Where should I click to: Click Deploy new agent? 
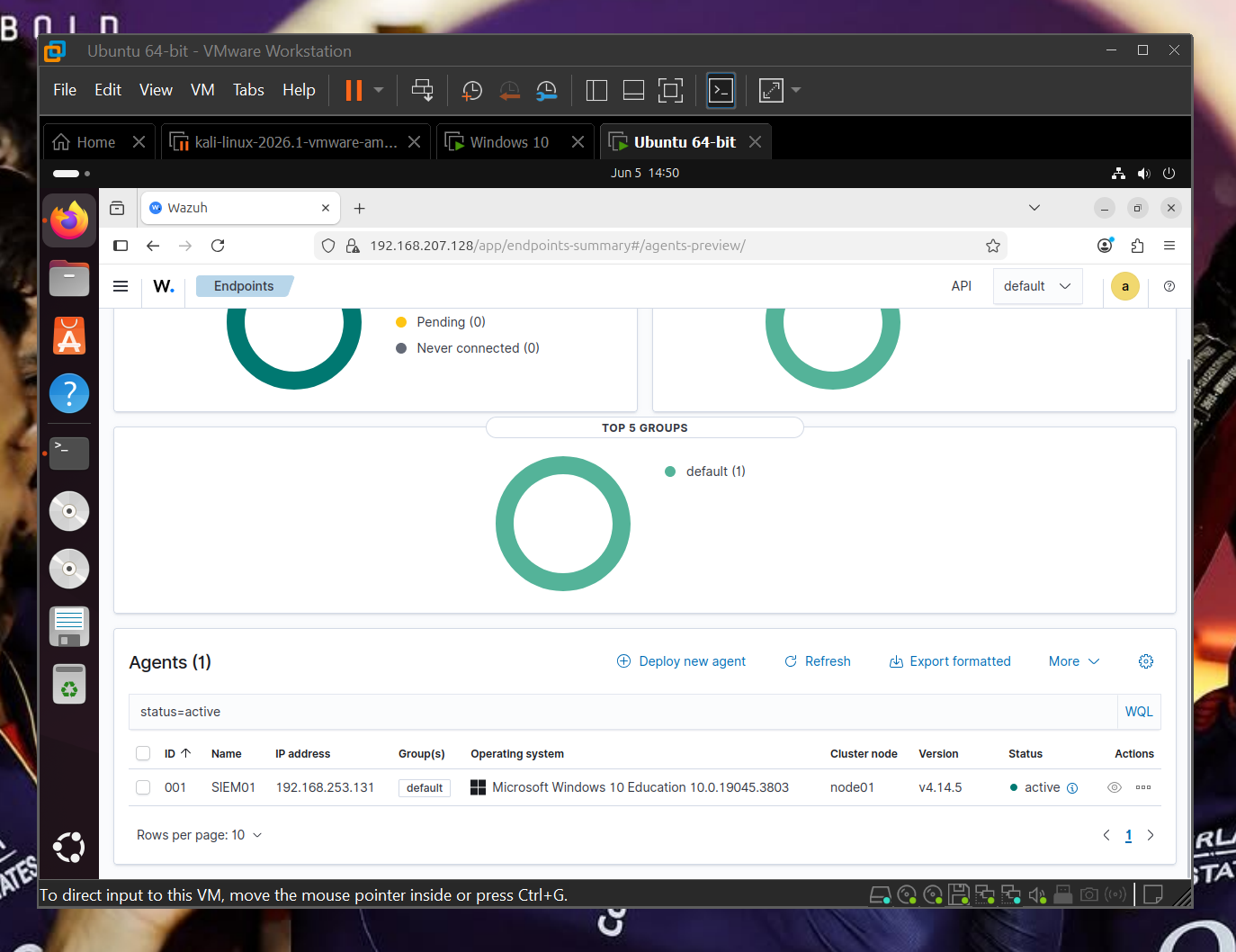pos(681,661)
